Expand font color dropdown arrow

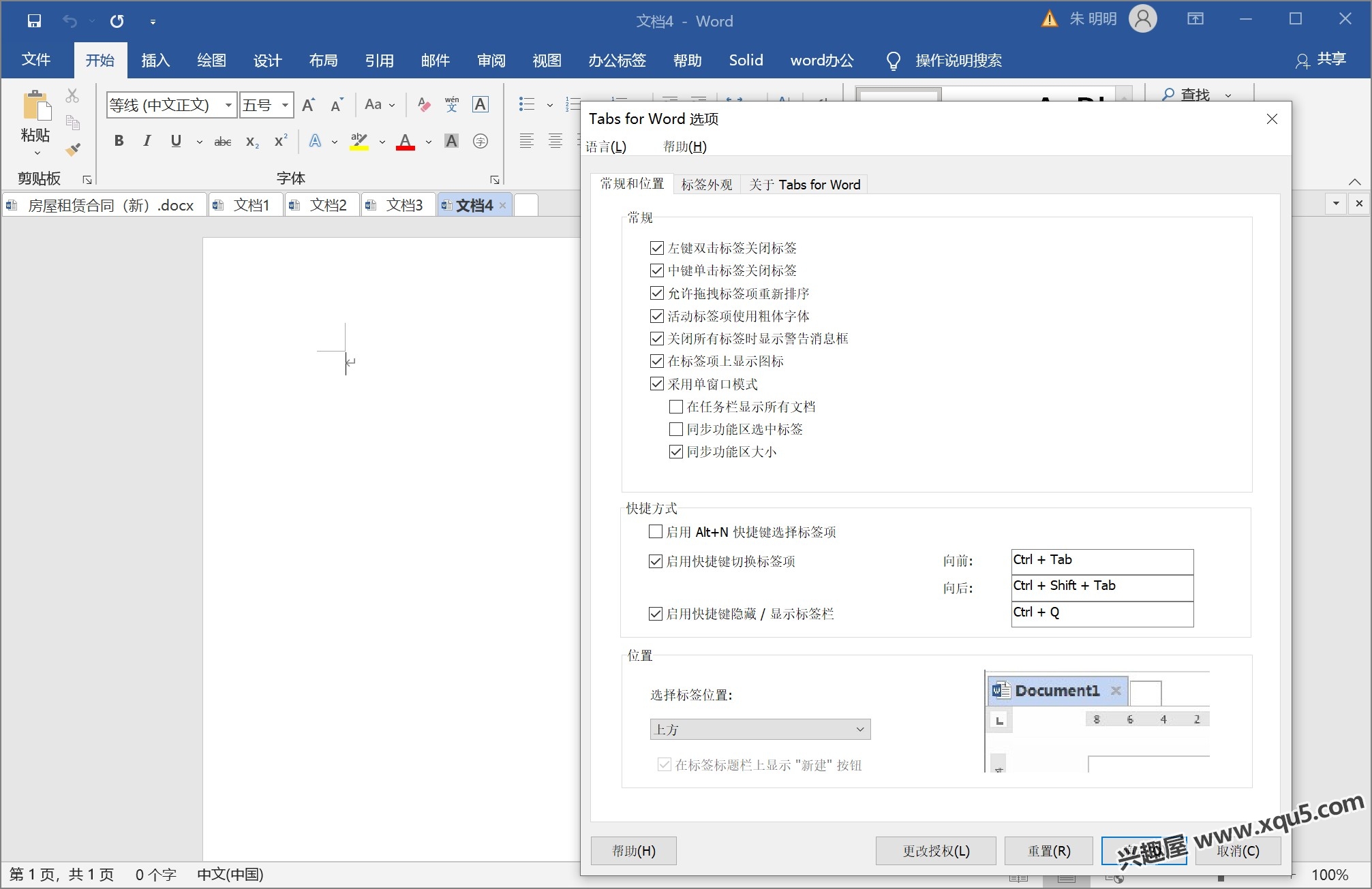(x=428, y=142)
